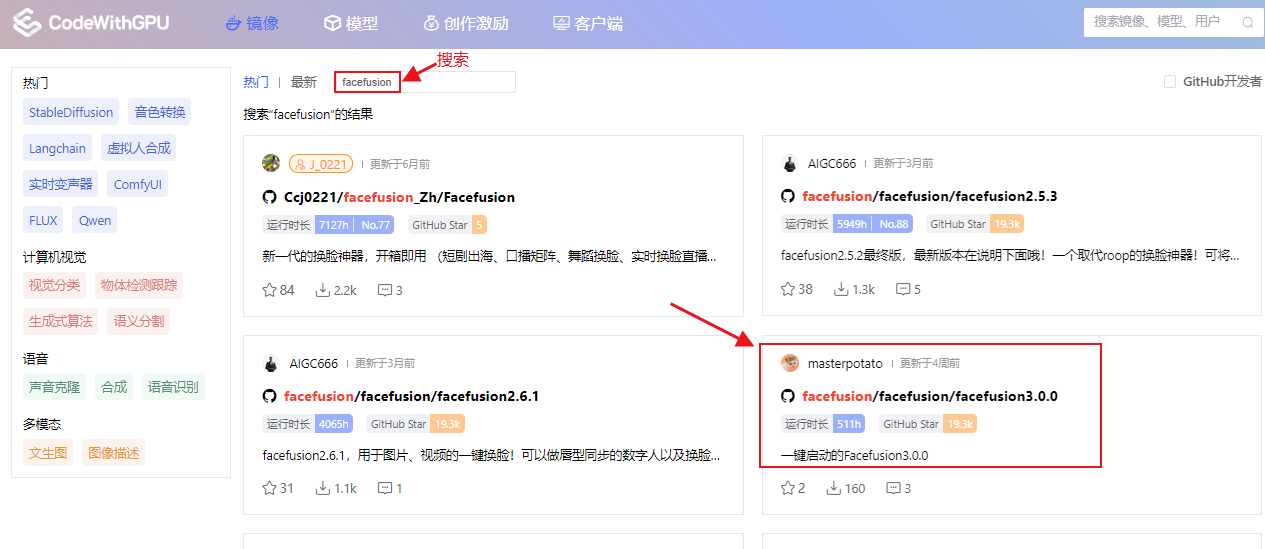Open comments icon showing 1 on facefusion2.6.1
Viewport: 1265px width, 549px height.
(x=385, y=488)
